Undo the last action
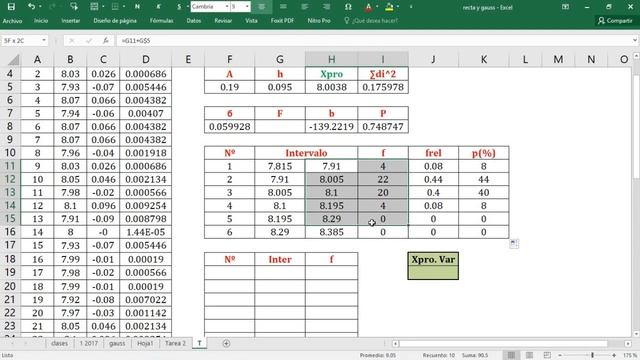Viewport: 640px width, 360px height. pos(31,7)
